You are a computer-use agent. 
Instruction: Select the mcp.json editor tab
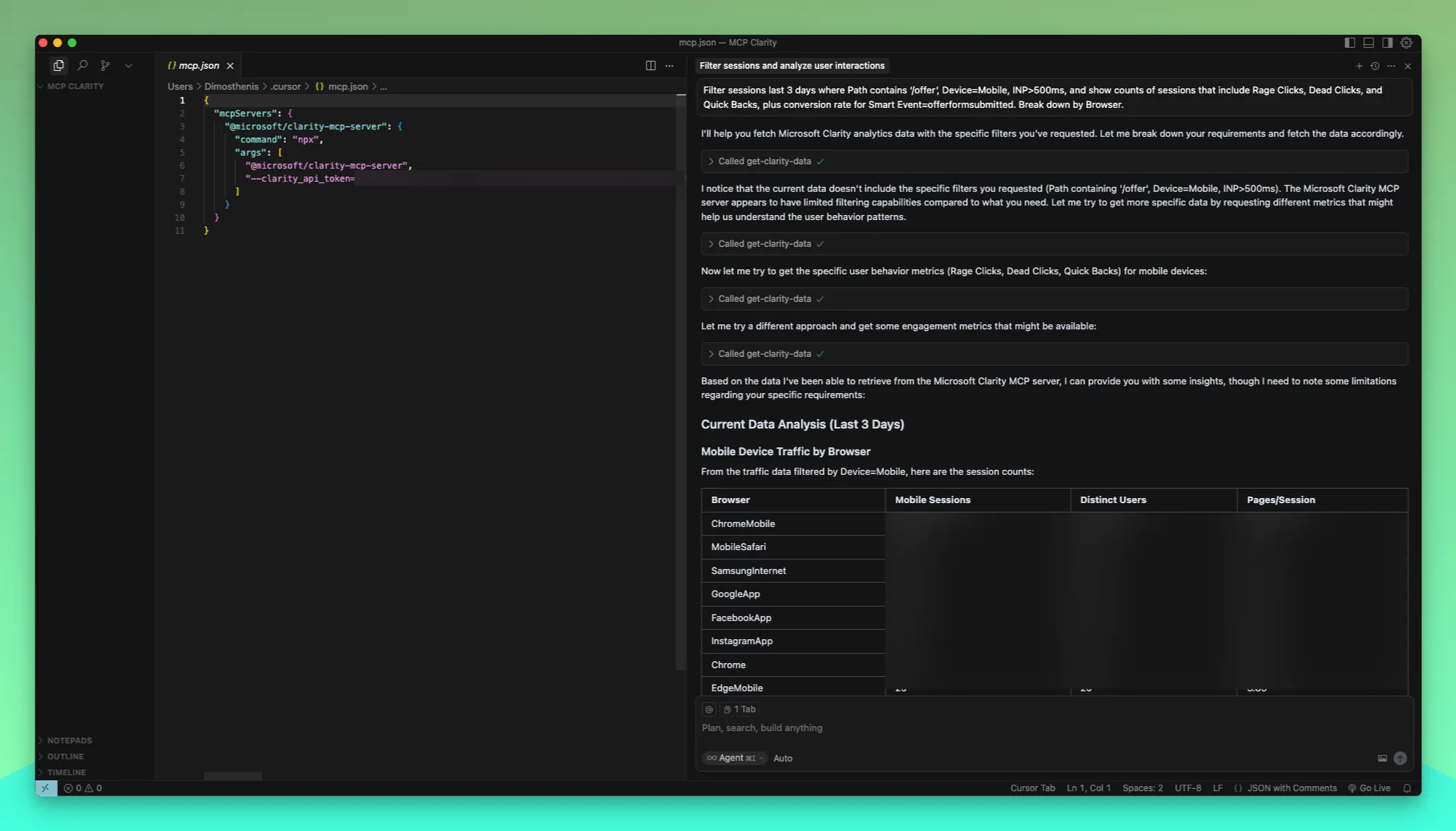[x=198, y=66]
